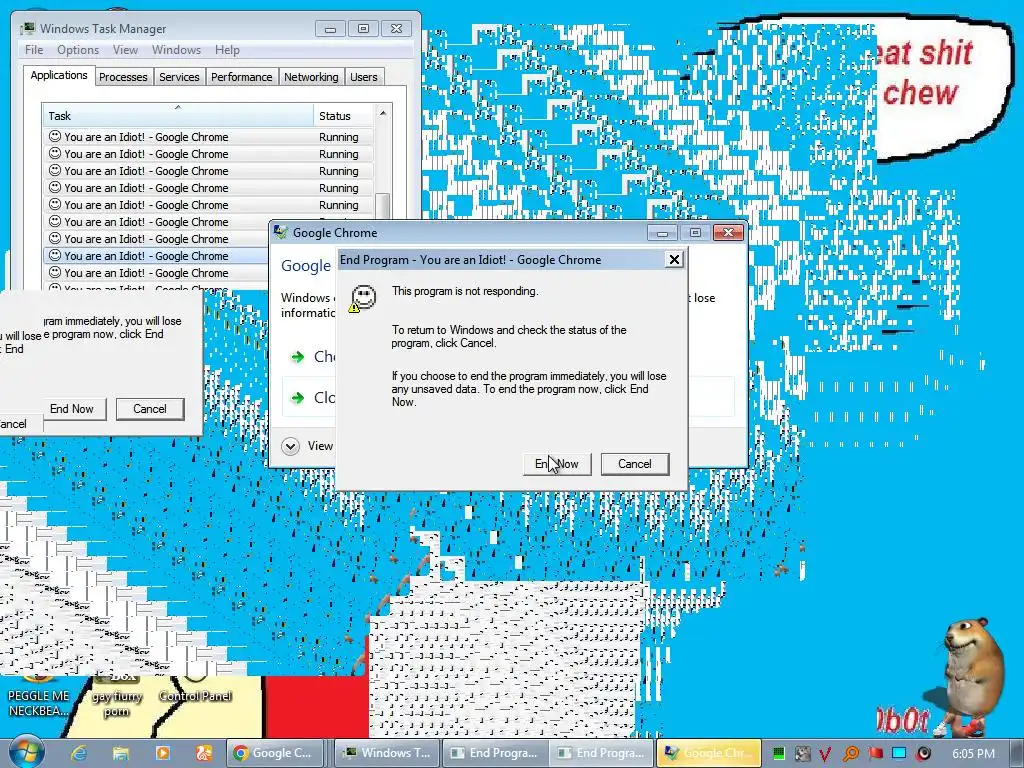Viewport: 1024px width, 768px height.
Task: Click Cancel in the front End Program dialog
Action: (635, 464)
